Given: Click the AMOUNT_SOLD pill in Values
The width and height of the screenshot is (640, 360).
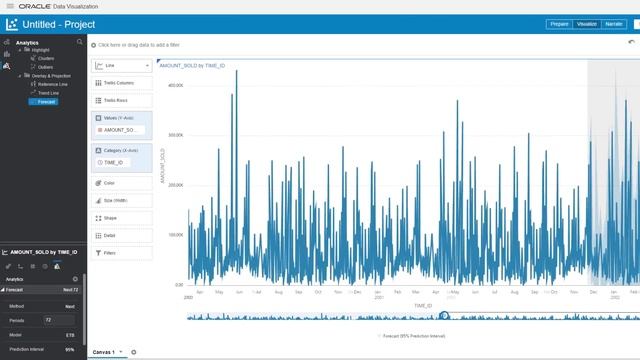Looking at the screenshot, I should tap(120, 130).
